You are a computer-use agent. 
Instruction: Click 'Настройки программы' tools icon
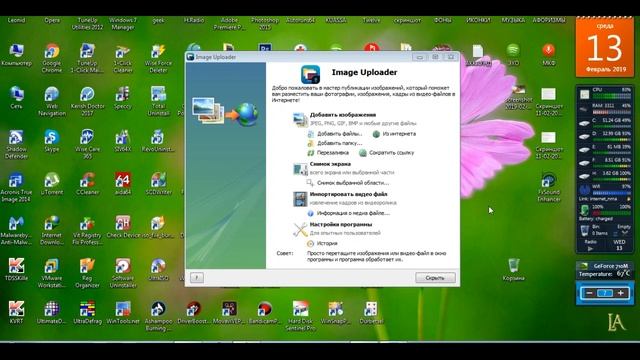tap(300, 229)
